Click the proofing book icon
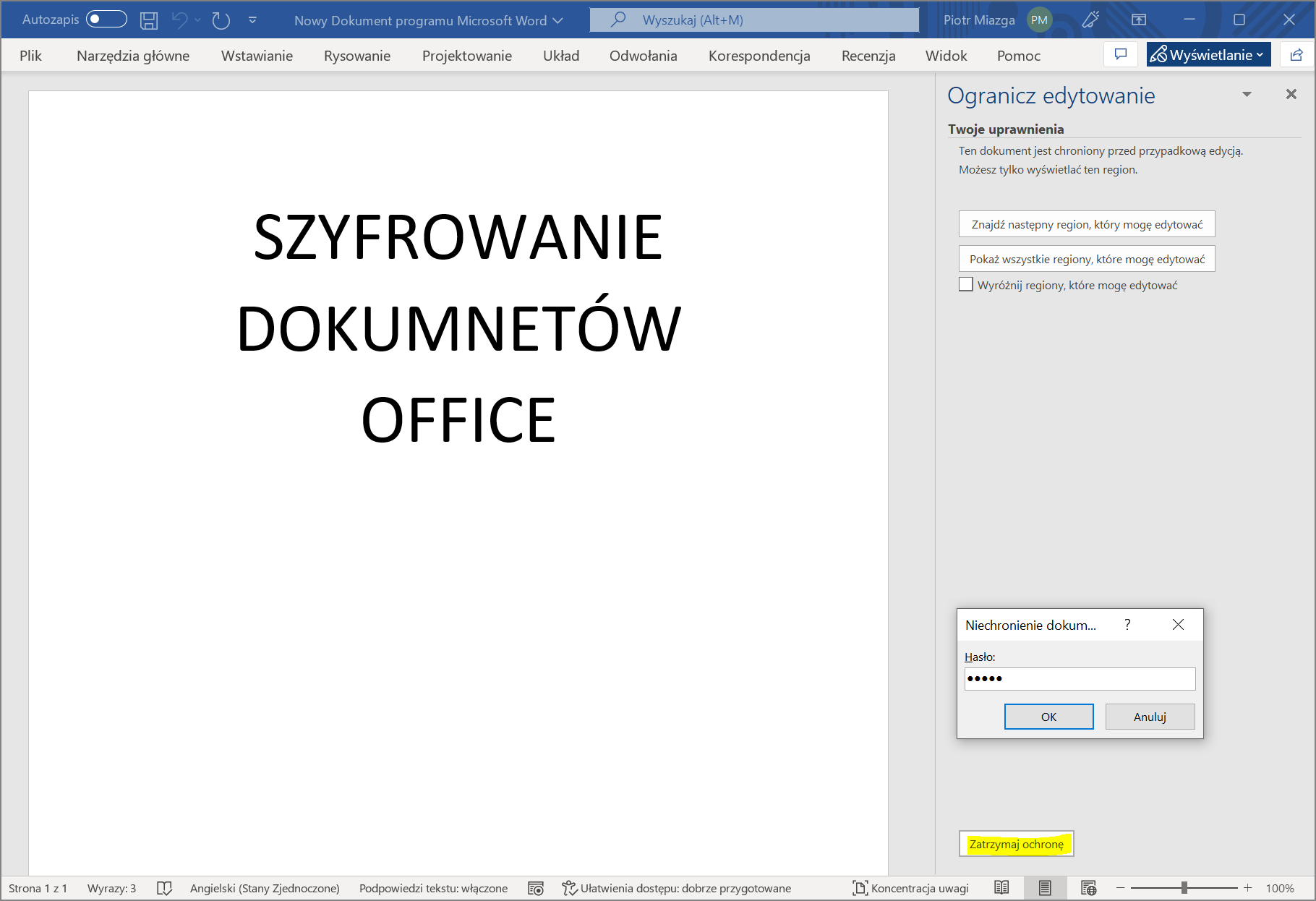 pos(165,888)
